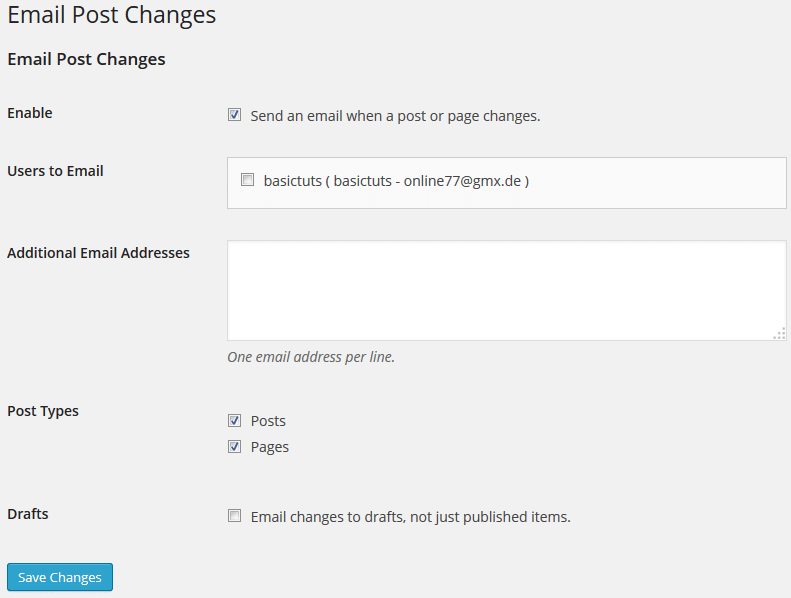Click the Save Changes button
791x598 pixels.
click(60, 577)
